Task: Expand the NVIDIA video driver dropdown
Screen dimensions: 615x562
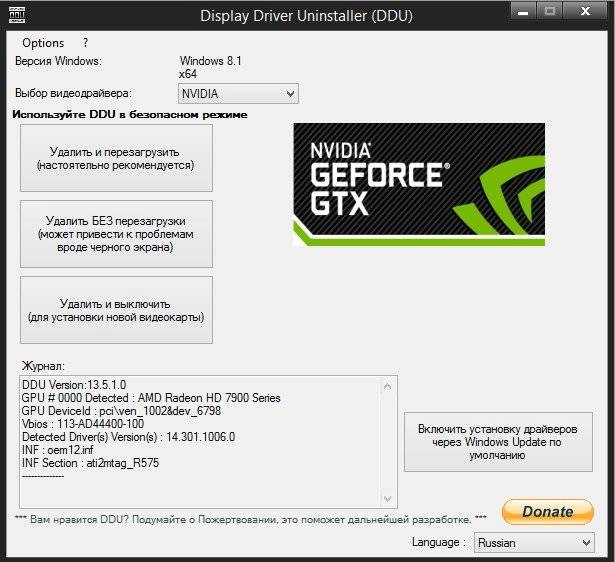Action: [x=238, y=94]
